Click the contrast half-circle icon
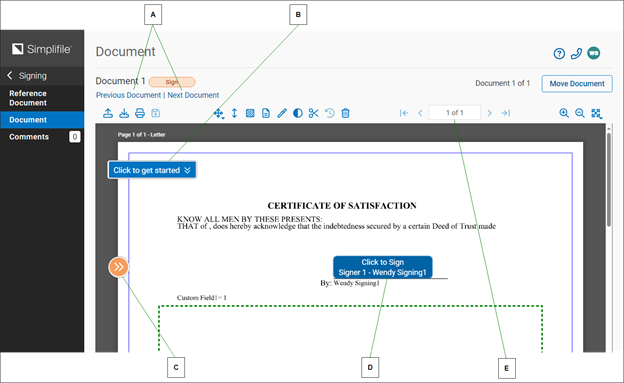Image resolution: width=624 pixels, height=383 pixels. point(298,113)
